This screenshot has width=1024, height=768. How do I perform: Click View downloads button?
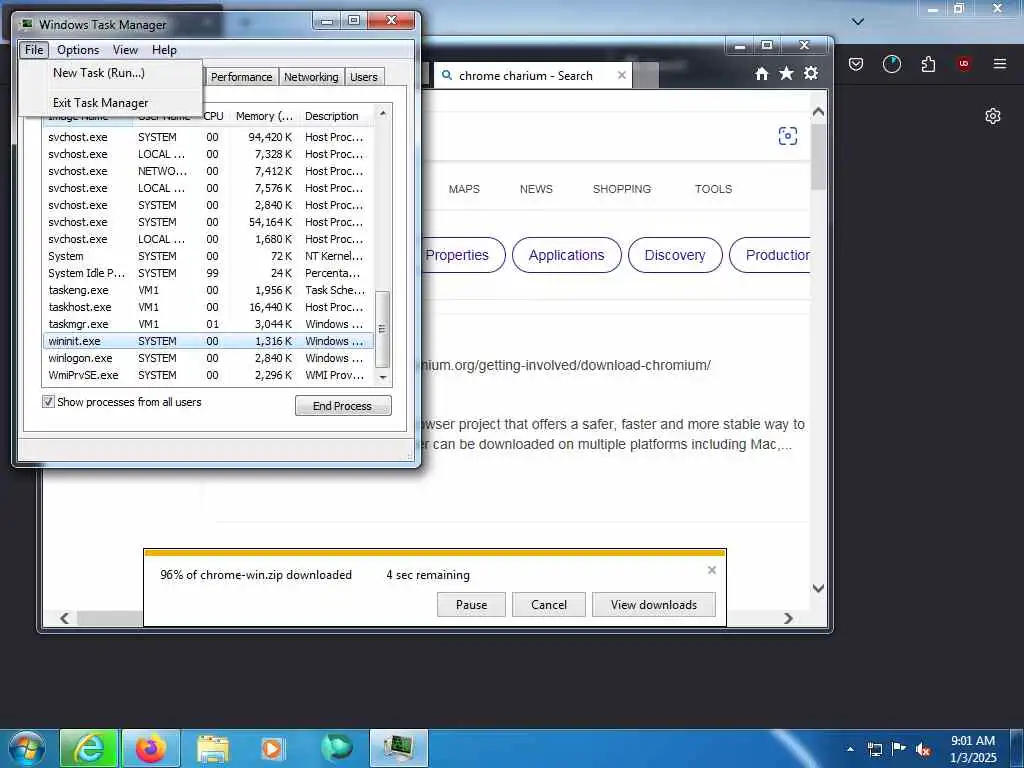[654, 605]
